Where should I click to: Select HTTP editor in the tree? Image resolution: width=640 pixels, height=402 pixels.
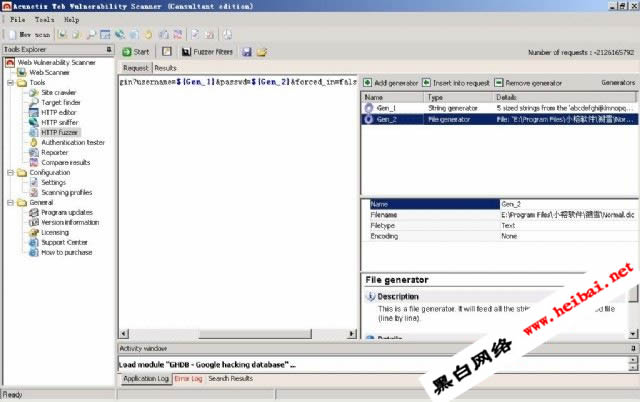coord(58,112)
